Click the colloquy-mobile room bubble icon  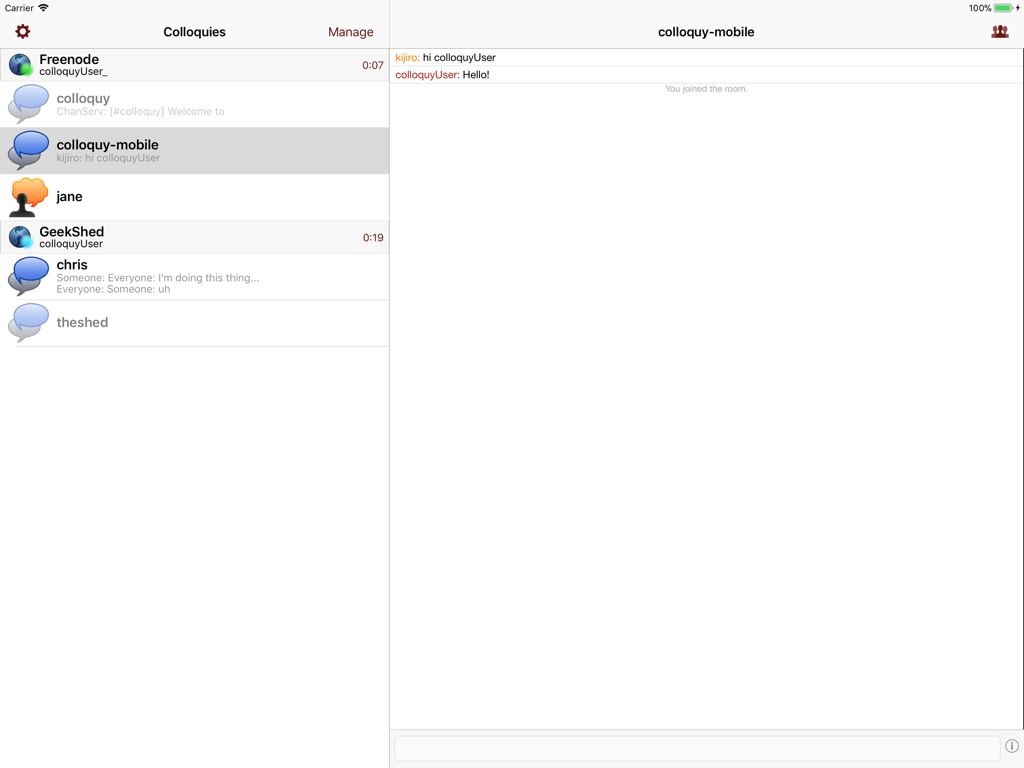[28, 150]
